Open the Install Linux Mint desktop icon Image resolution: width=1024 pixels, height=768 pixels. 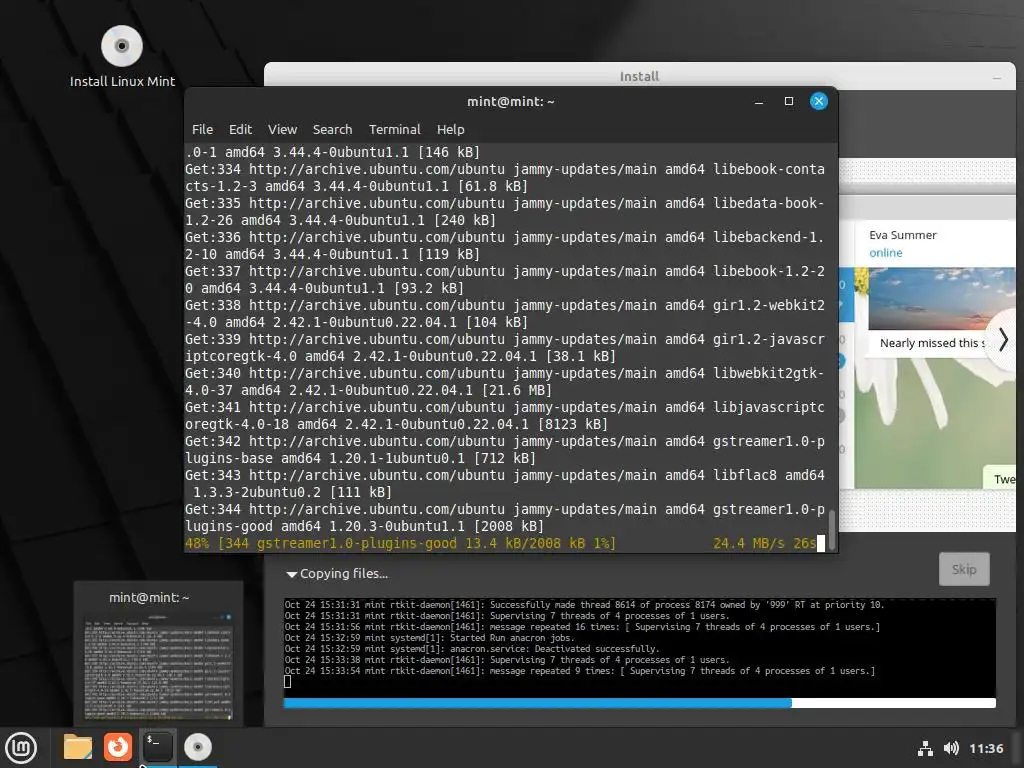click(122, 57)
